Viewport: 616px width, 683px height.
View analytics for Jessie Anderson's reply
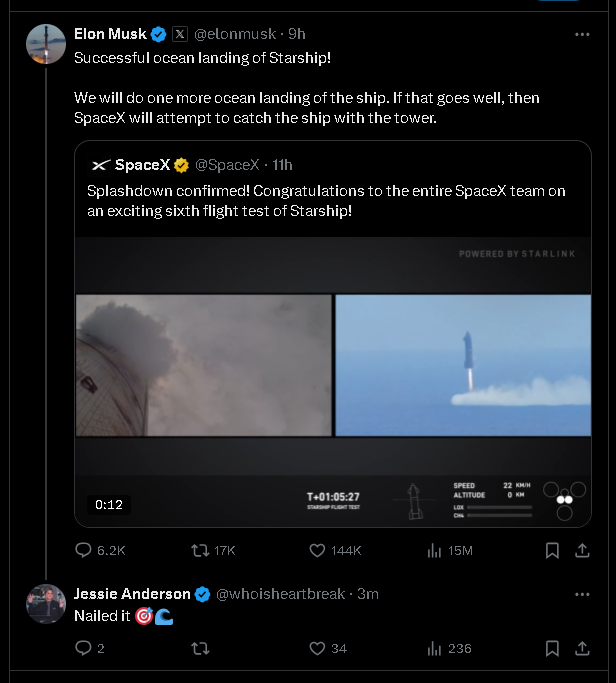[x=435, y=648]
